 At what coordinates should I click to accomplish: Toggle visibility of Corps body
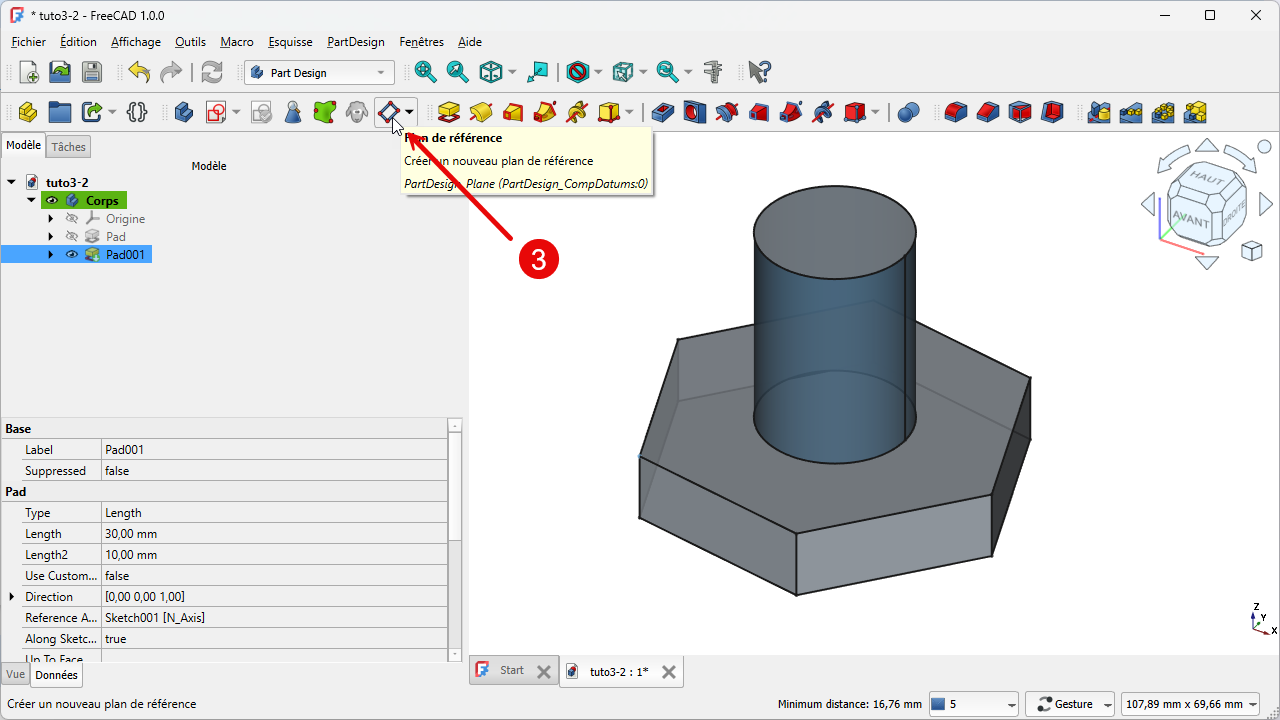[x=52, y=201]
